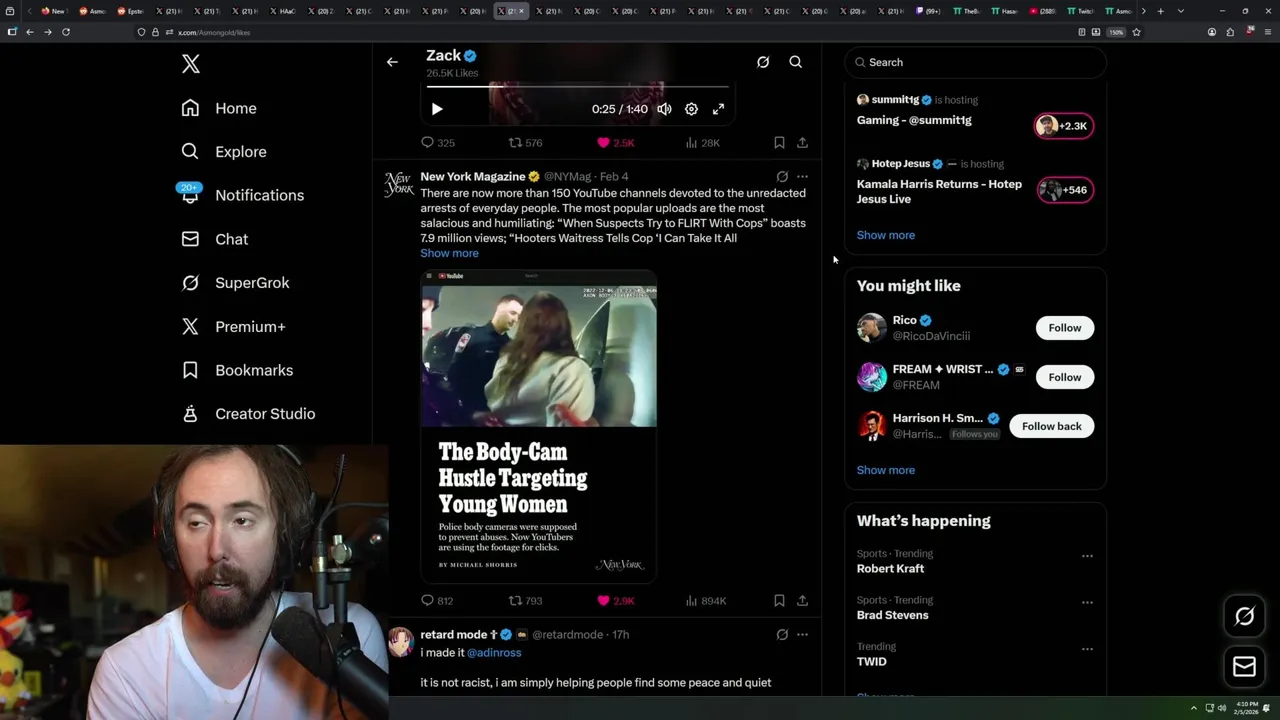1280x720 pixels.
Task: Open video settings gear
Action: 691,109
